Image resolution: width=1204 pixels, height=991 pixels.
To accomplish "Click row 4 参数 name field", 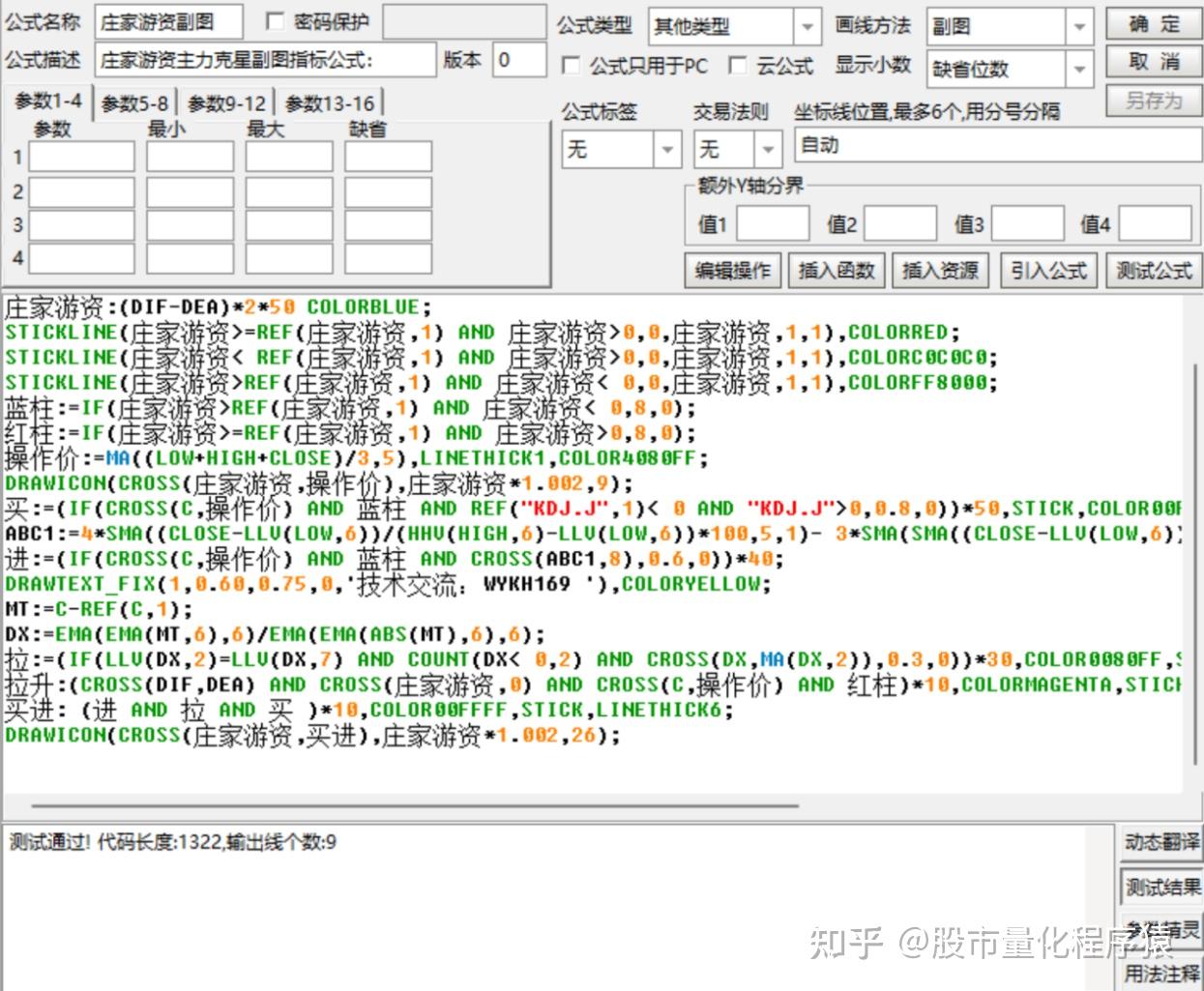I will click(x=81, y=258).
